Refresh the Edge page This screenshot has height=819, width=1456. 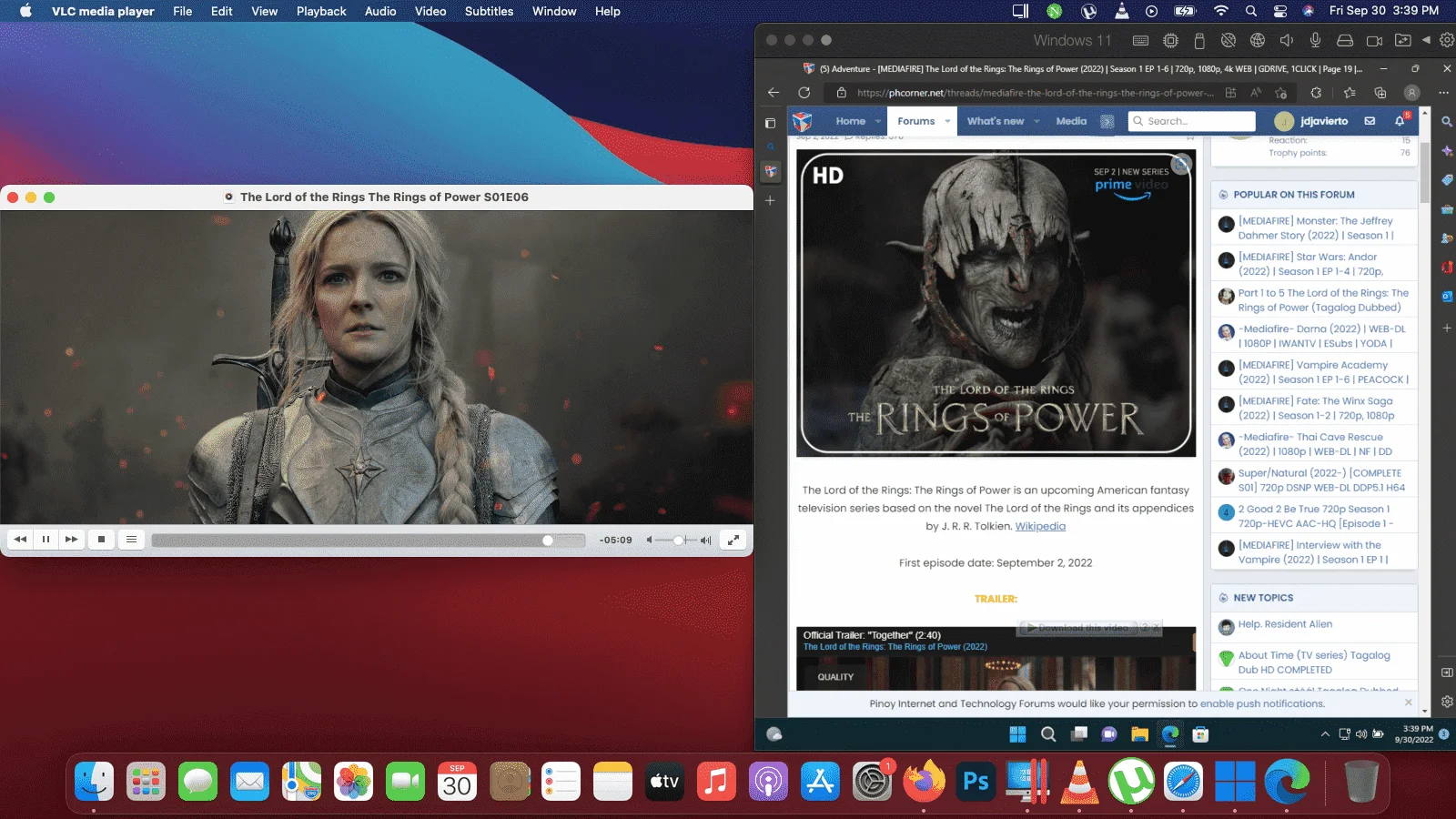(x=804, y=93)
